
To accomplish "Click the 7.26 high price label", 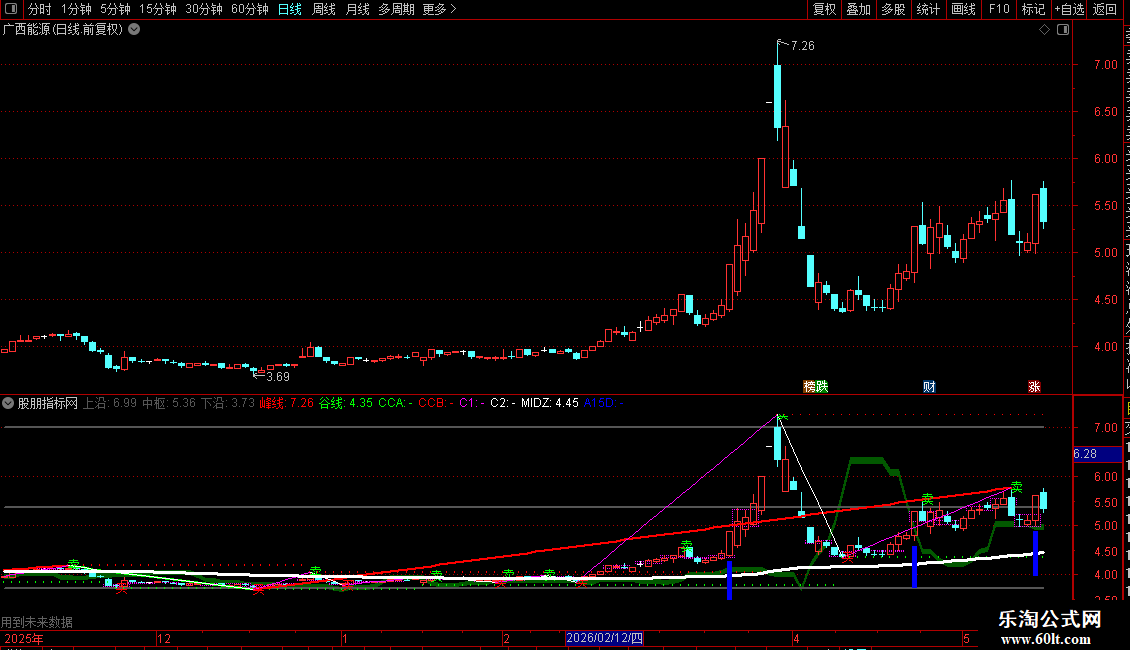I will pos(803,46).
